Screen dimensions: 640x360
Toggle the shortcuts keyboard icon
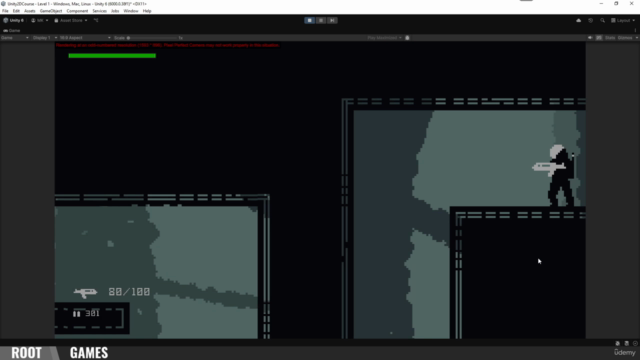[599, 38]
